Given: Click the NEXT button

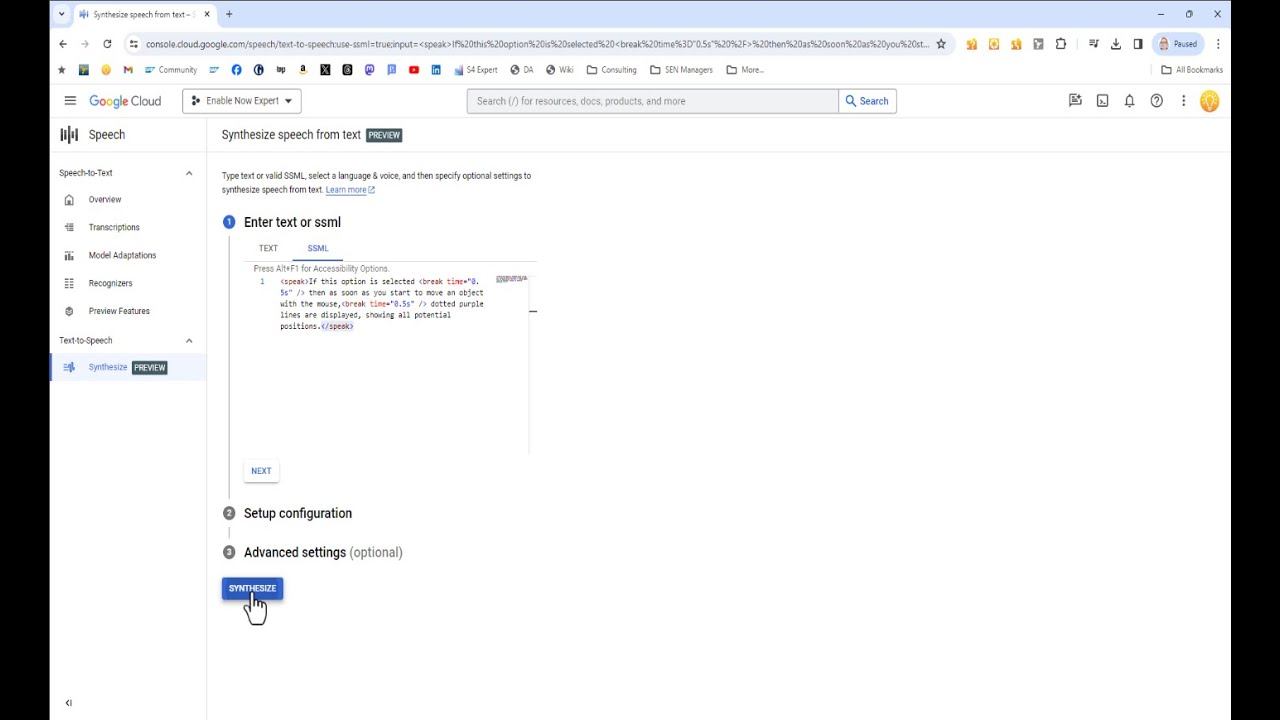Looking at the screenshot, I should coord(261,471).
